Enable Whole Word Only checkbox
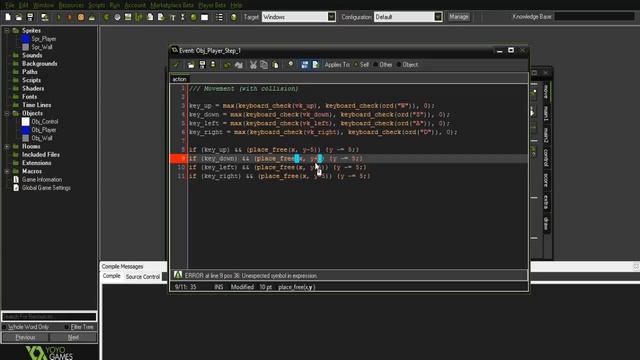 4,327
